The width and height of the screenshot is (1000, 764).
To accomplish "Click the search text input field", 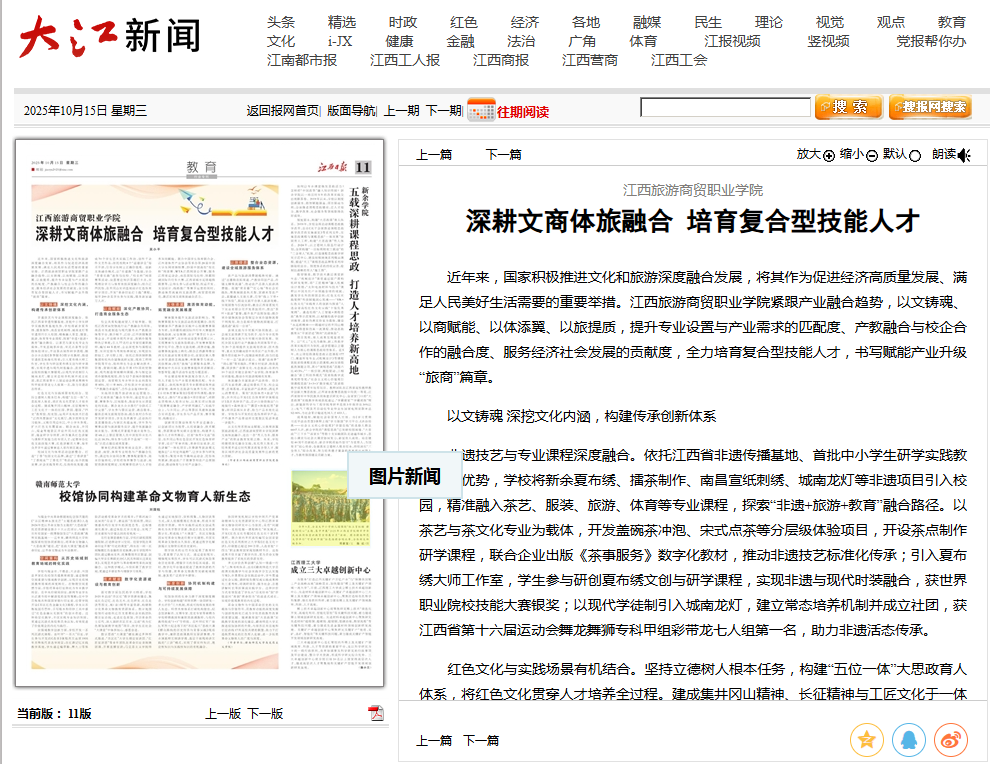I will [x=725, y=107].
